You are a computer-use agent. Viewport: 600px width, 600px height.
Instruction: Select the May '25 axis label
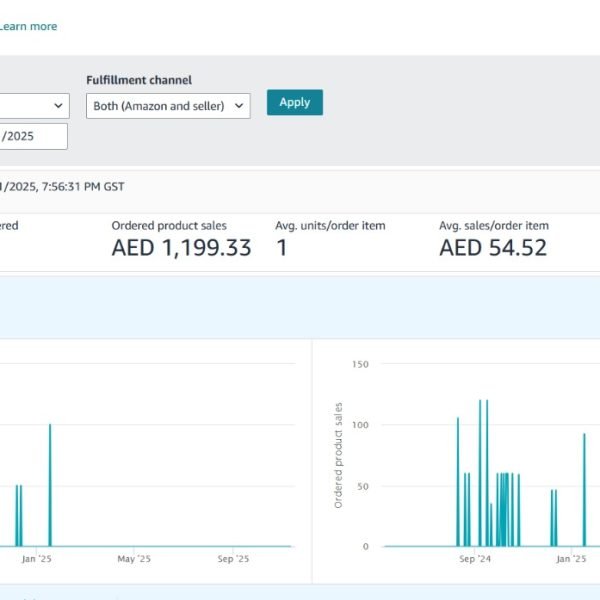133,559
